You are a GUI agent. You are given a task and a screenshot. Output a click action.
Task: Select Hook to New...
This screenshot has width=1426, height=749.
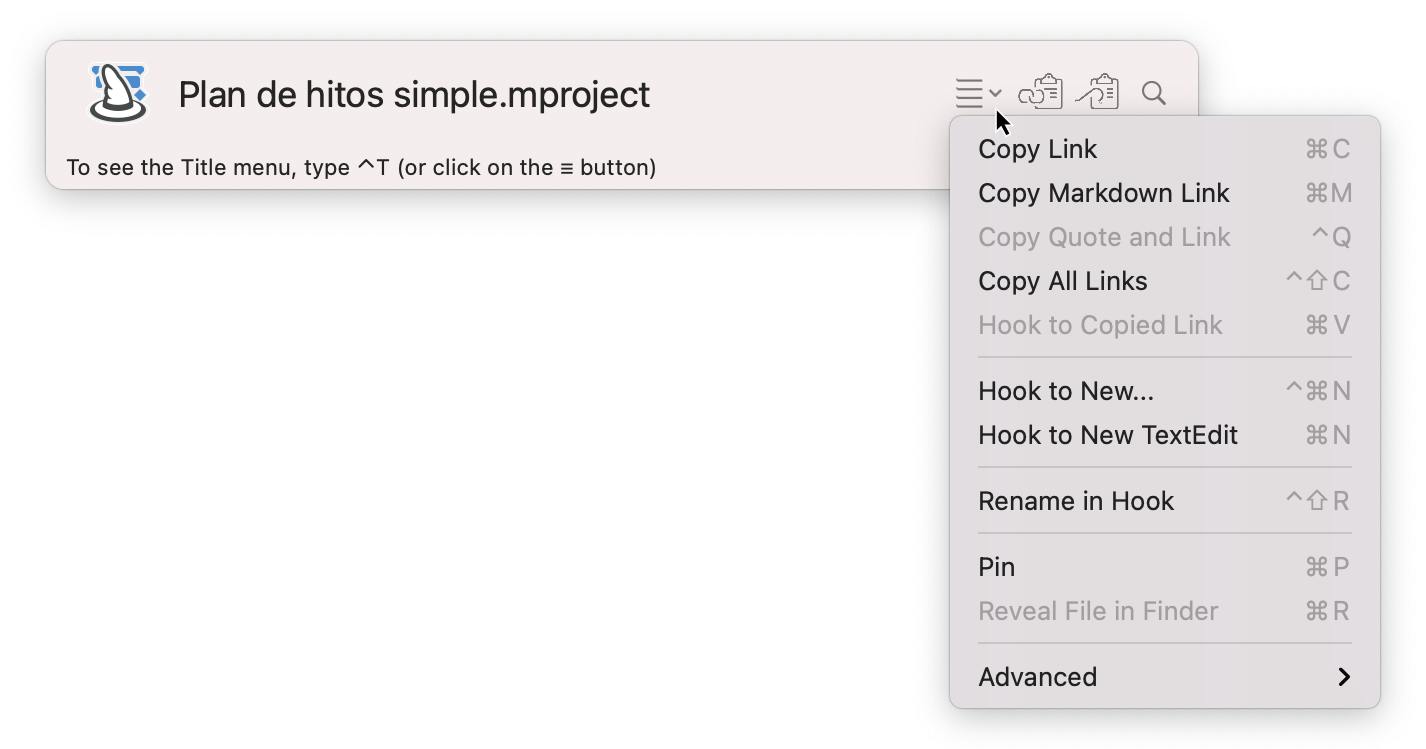(1066, 391)
